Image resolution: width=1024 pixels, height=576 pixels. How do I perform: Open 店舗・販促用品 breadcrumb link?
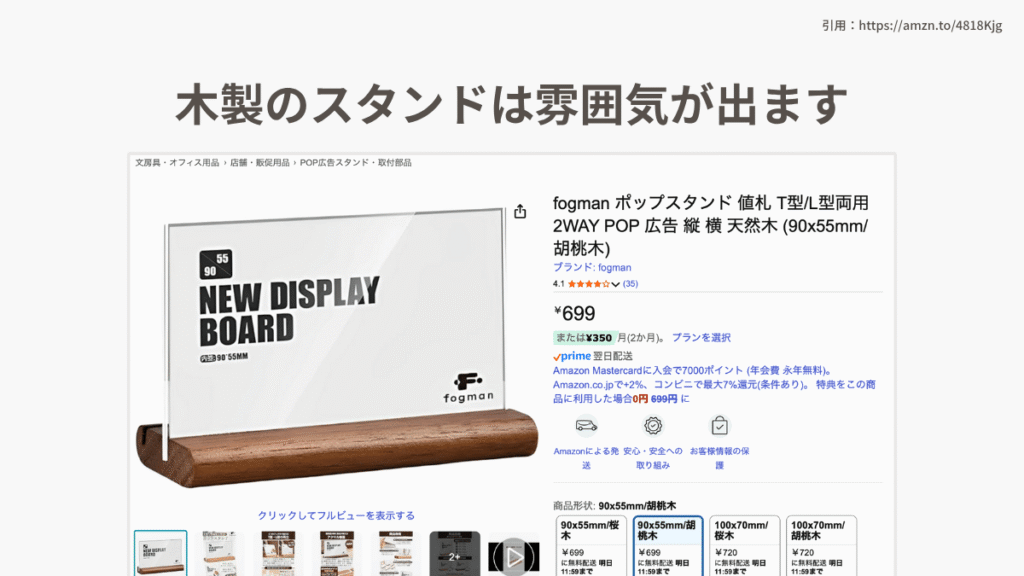pyautogui.click(x=259, y=163)
